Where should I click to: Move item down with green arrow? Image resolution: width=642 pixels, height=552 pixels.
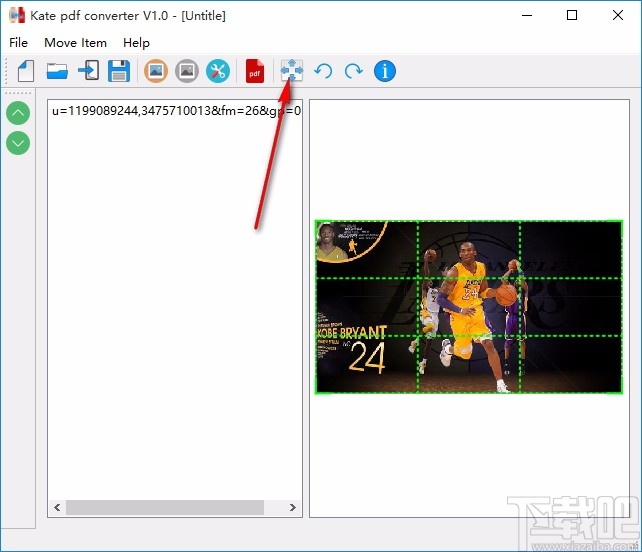tap(18, 143)
